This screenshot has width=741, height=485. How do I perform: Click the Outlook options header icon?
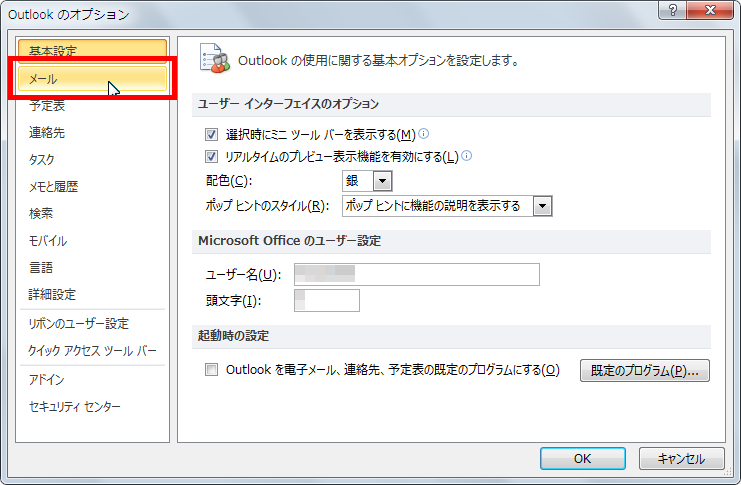[214, 59]
